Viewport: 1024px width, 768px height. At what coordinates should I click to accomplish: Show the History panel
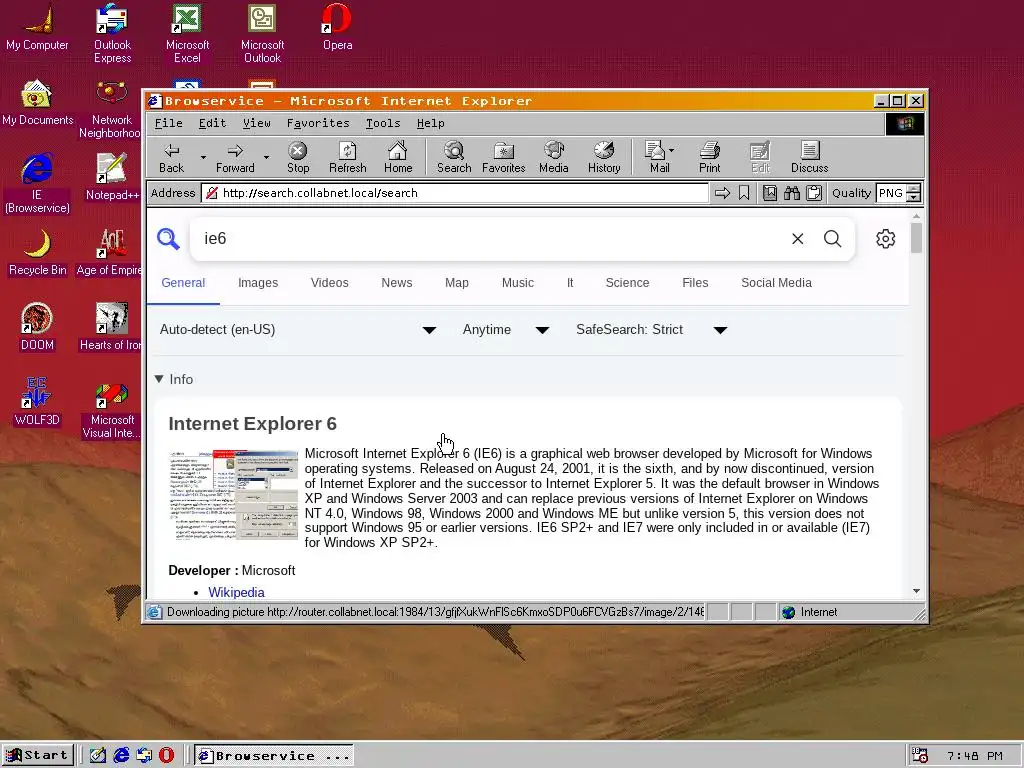tap(604, 157)
